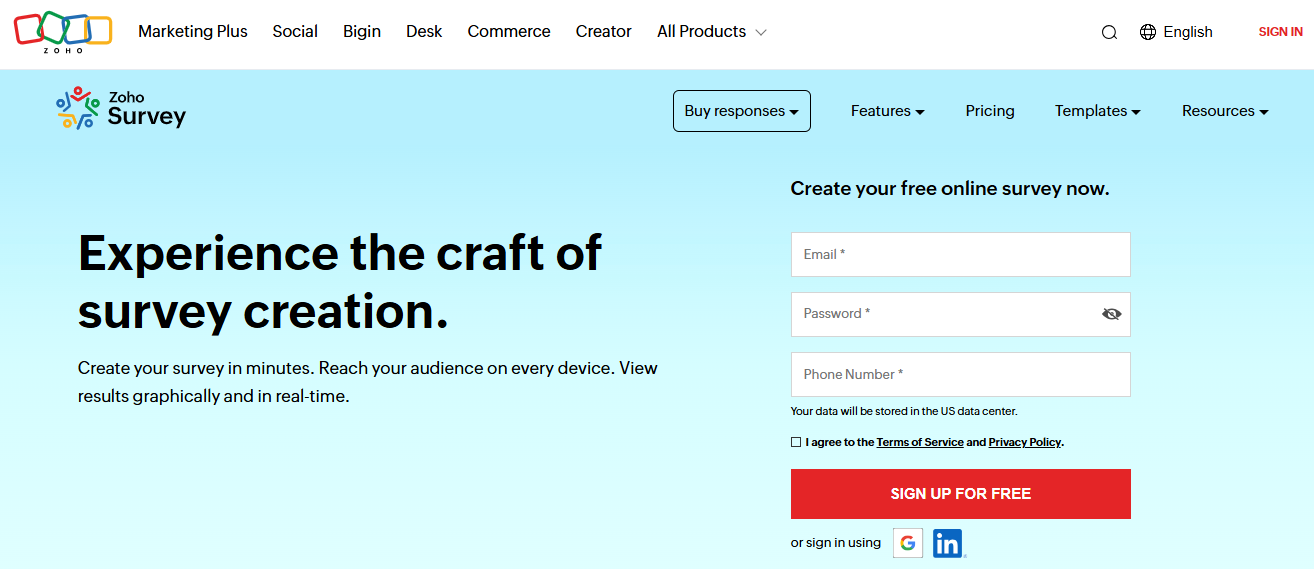Image resolution: width=1314 pixels, height=569 pixels.
Task: Click the Zoho logo icon
Action: 63,32
